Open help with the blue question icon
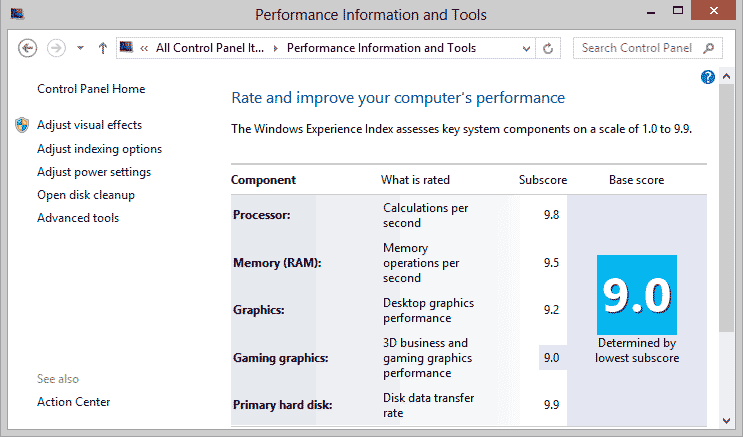This screenshot has height=437, width=743. click(x=707, y=77)
